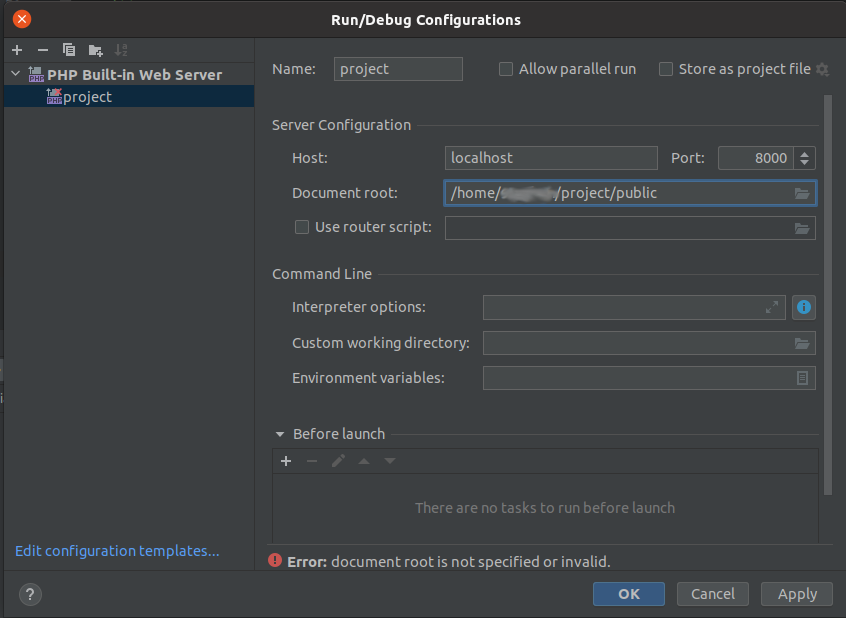This screenshot has width=846, height=618.
Task: Collapse the Before launch section
Action: tap(280, 434)
